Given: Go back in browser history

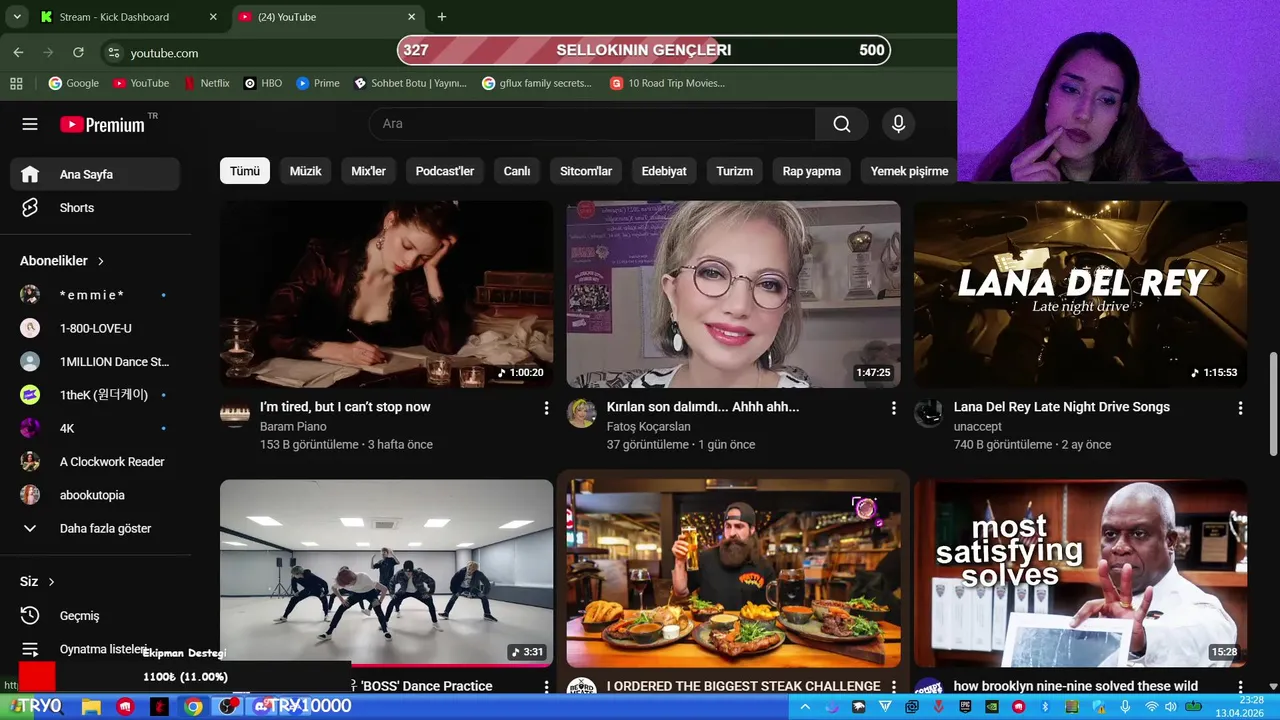Looking at the screenshot, I should 18,52.
